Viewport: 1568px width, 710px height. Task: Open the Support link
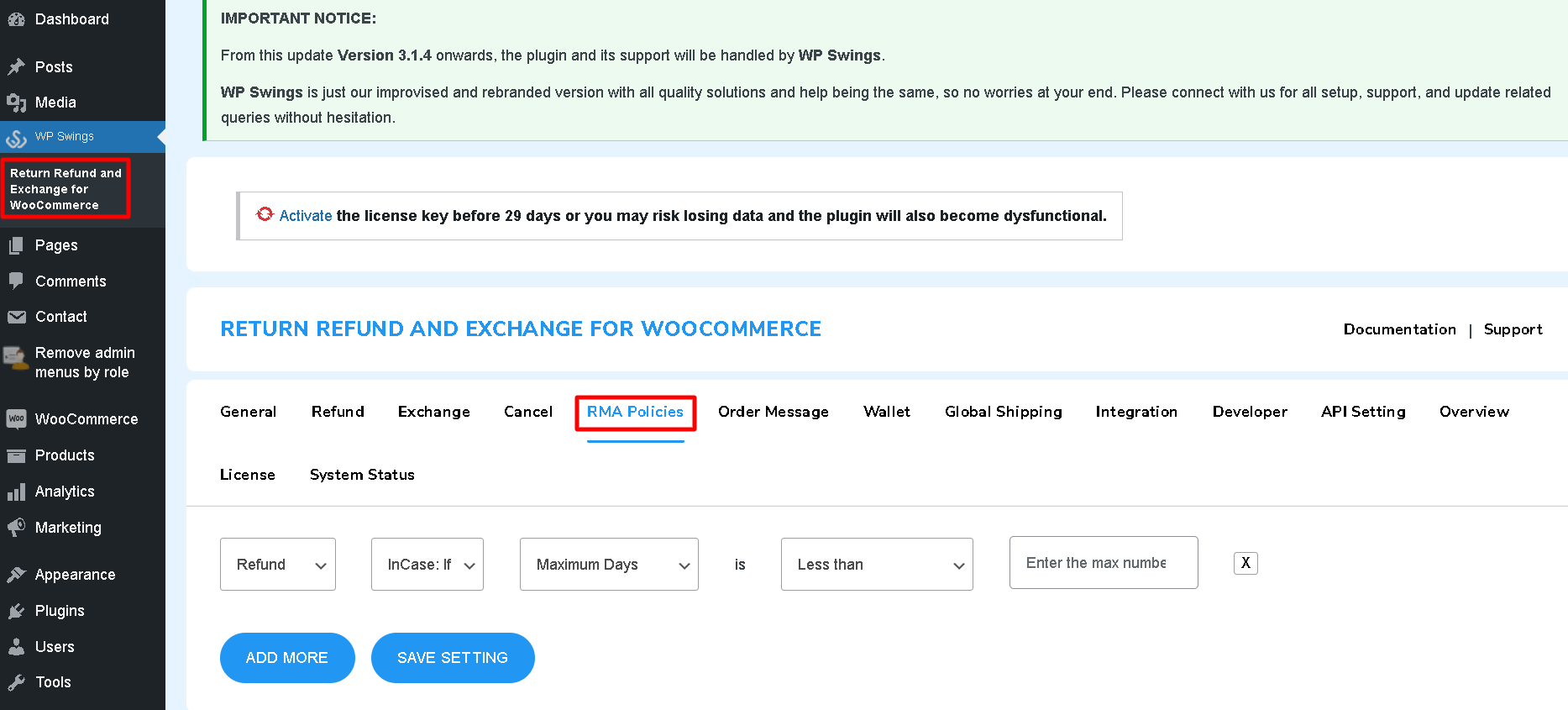[x=1513, y=329]
